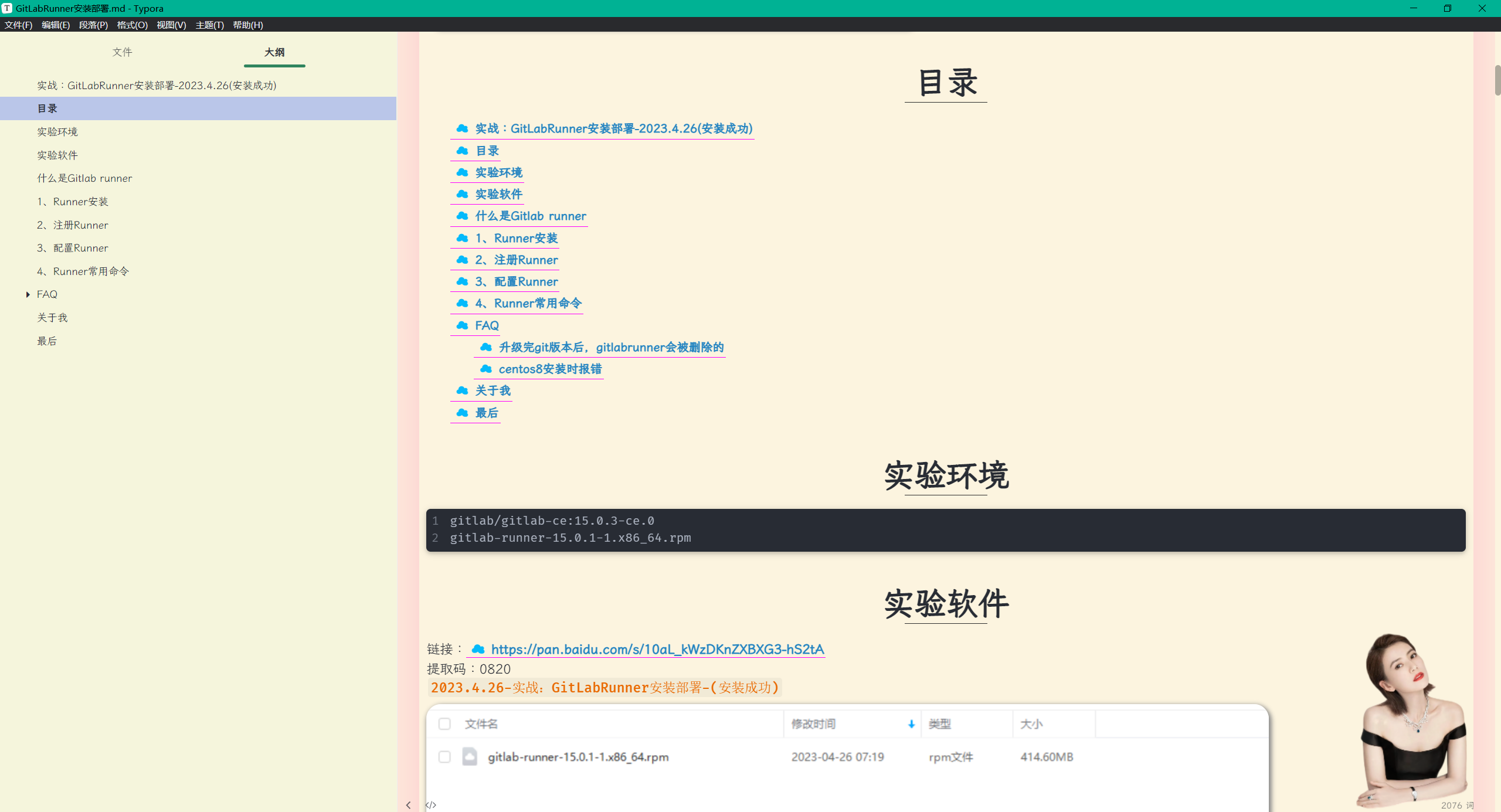Viewport: 1501px width, 812px height.
Task: Click the vertical scrollbar thumb
Action: point(1497,80)
